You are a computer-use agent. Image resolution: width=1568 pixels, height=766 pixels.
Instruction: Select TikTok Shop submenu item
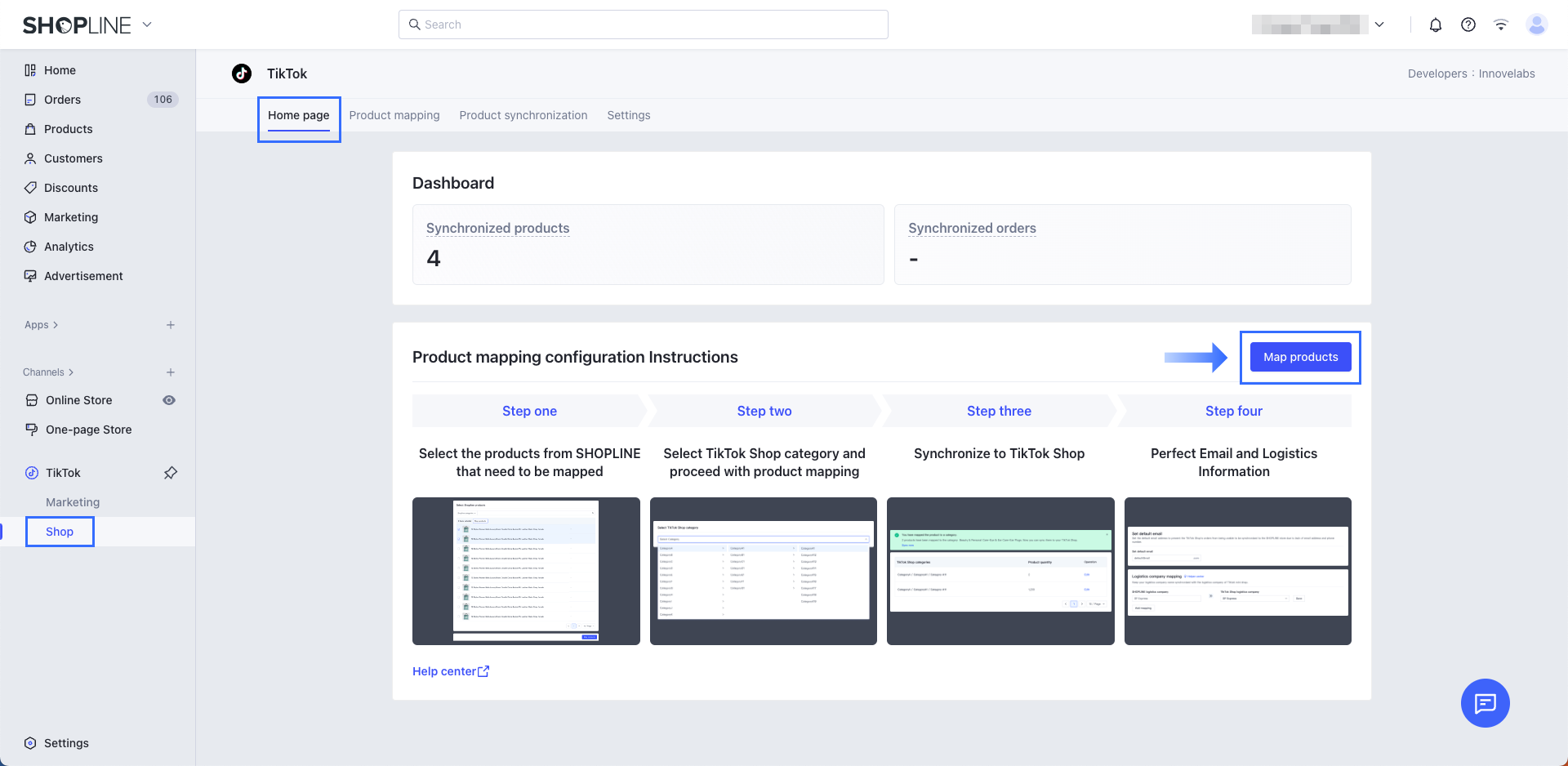[60, 532]
